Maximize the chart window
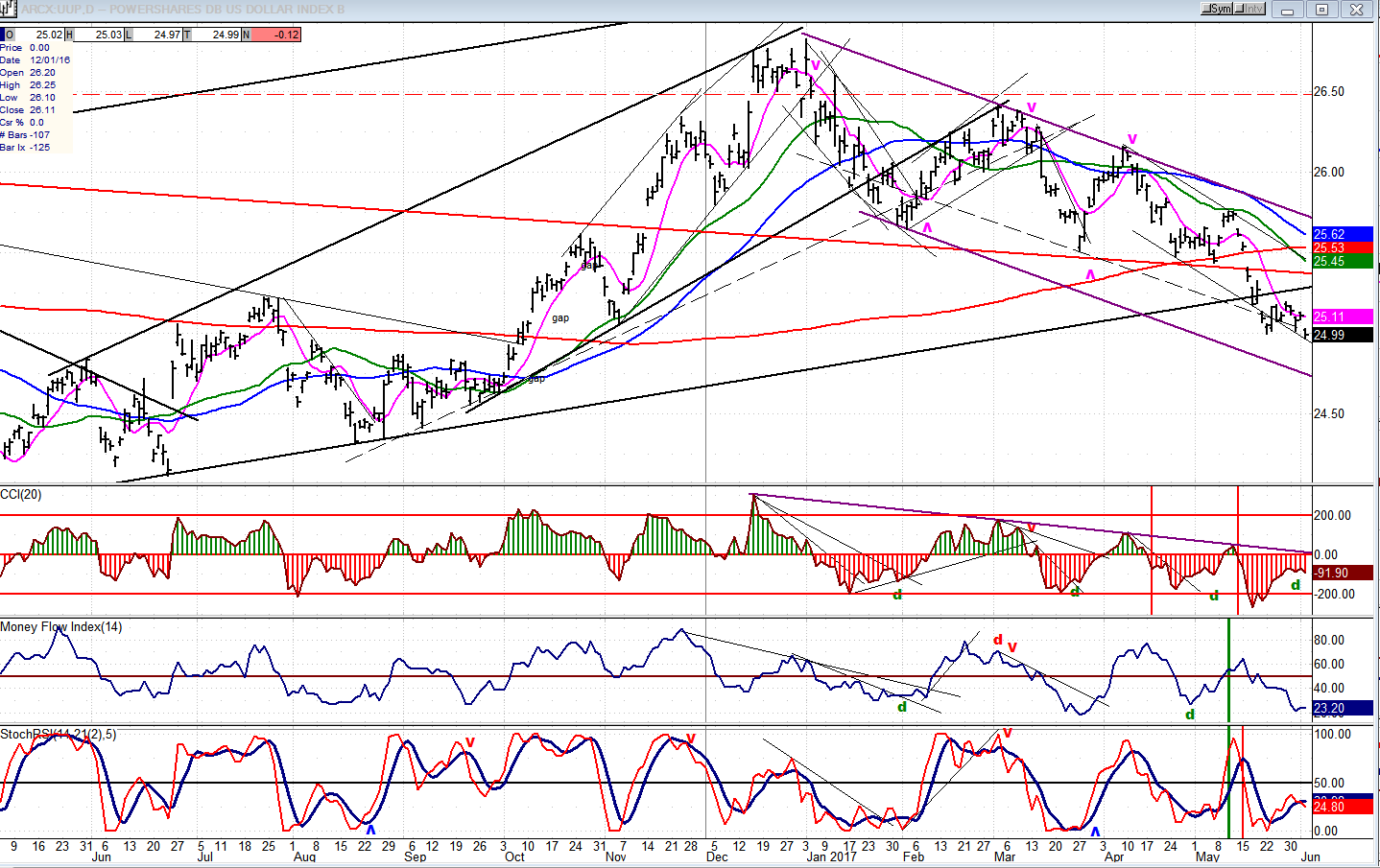 [1321, 10]
